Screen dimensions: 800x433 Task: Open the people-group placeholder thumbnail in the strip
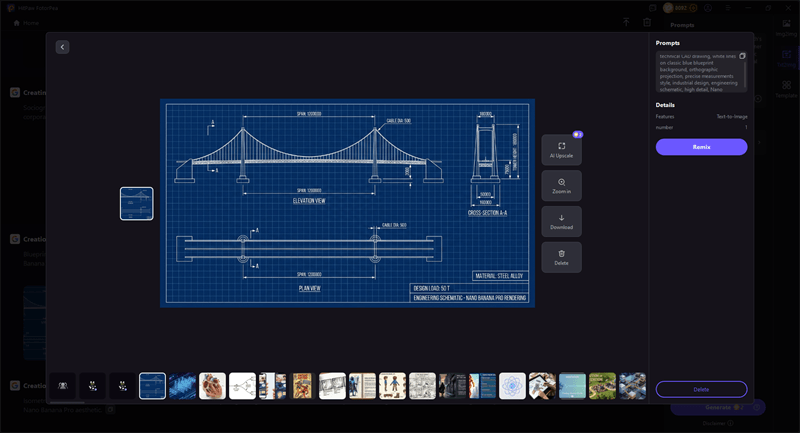(63, 386)
